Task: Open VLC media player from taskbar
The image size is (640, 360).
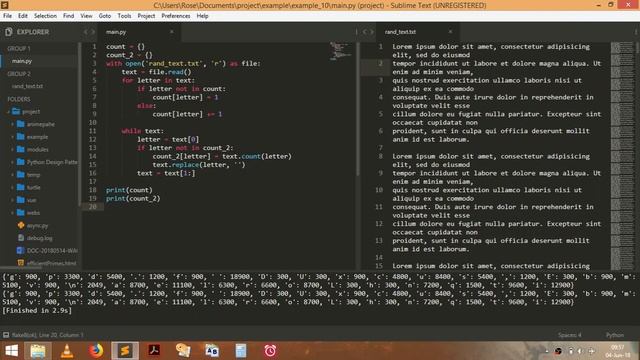Action: click(x=67, y=351)
